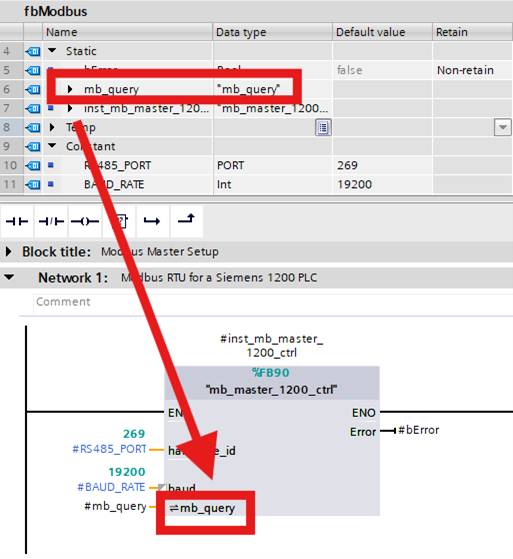This screenshot has height=559, width=513.
Task: Click the RS485_PORT name cell
Action: pyautogui.click(x=118, y=165)
